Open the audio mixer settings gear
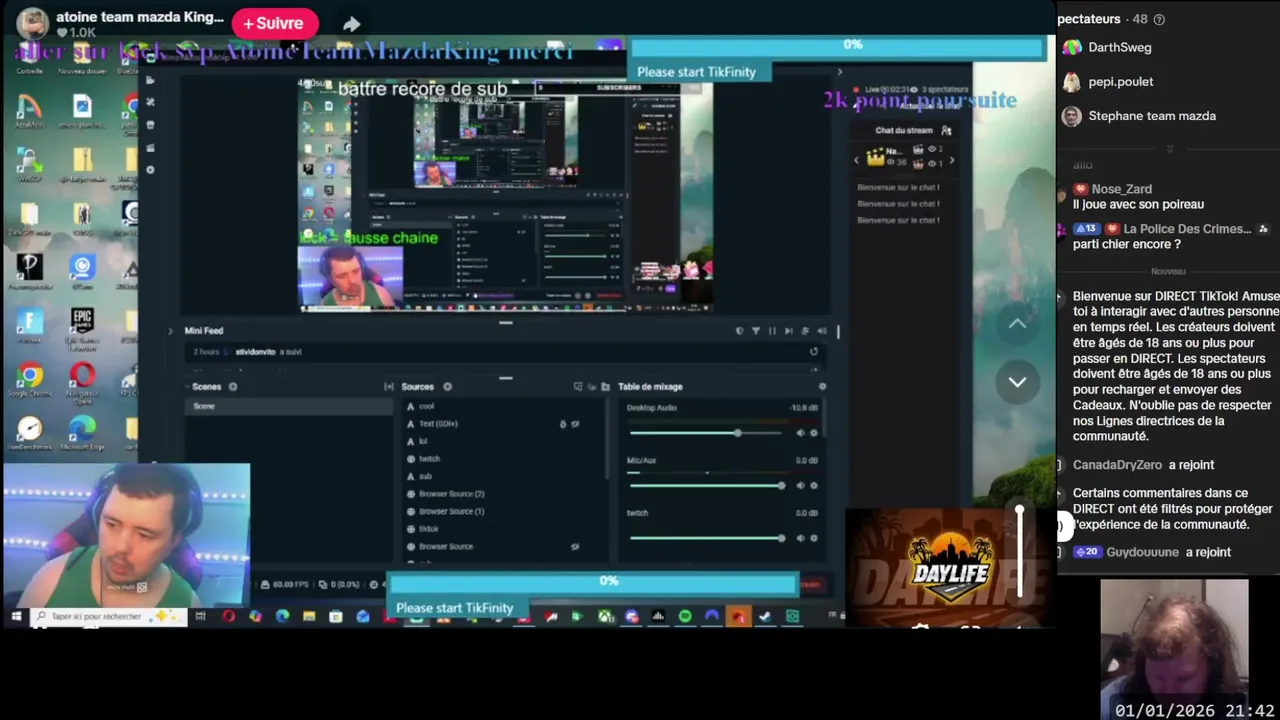The image size is (1280, 720). (x=822, y=386)
